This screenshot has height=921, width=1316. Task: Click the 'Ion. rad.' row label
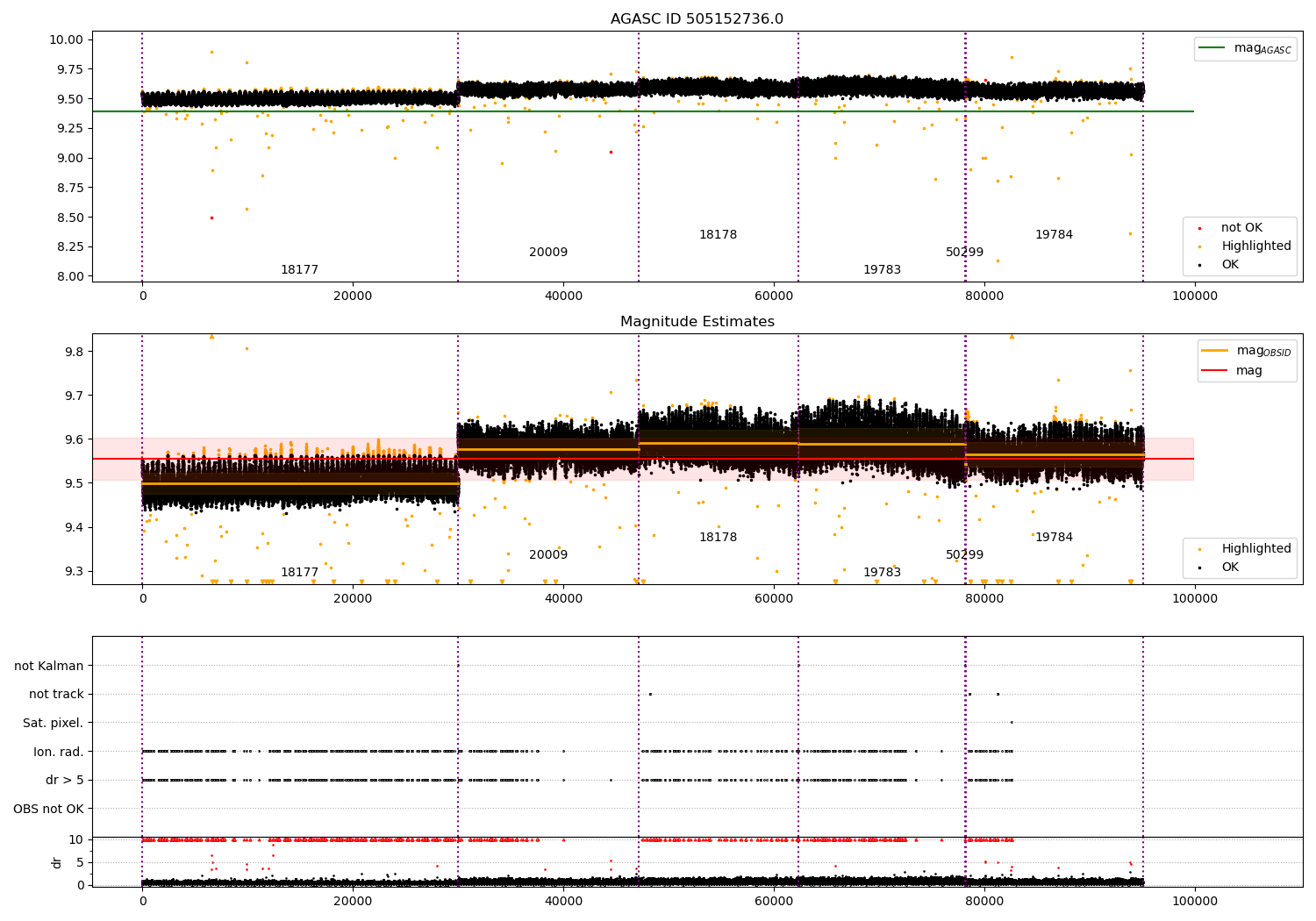point(59,753)
